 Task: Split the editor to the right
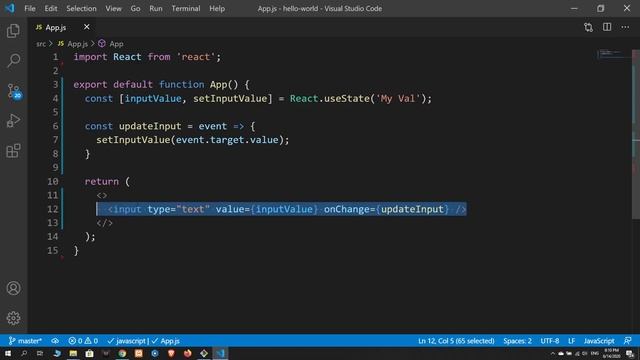(x=607, y=27)
